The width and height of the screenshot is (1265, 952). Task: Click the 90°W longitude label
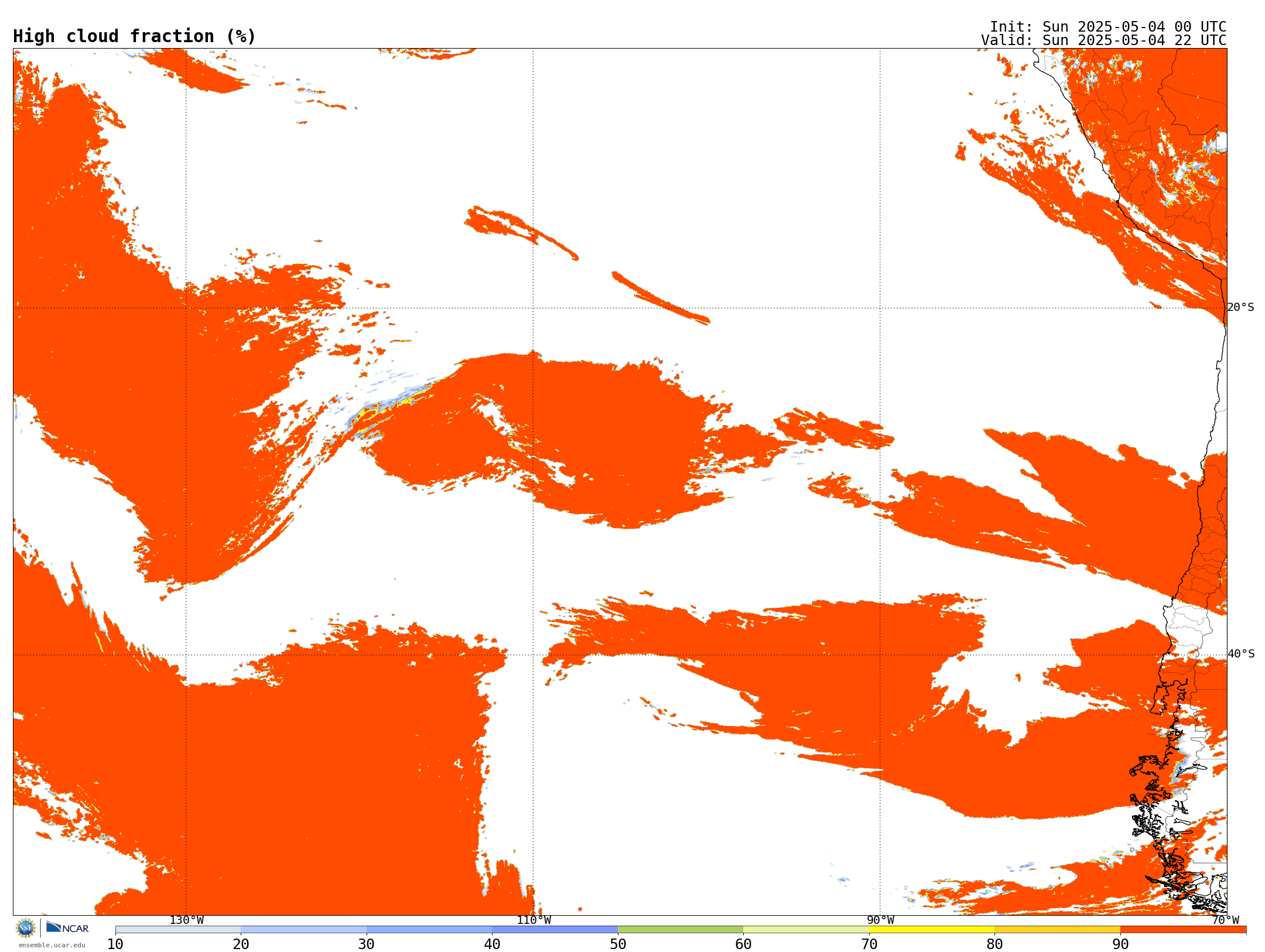click(880, 920)
